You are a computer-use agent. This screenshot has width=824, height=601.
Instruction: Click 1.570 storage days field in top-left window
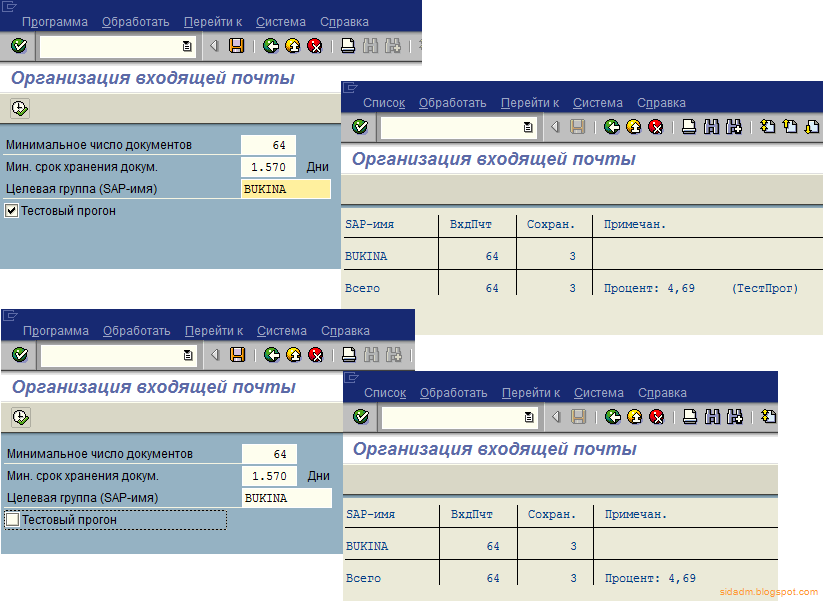click(x=269, y=167)
